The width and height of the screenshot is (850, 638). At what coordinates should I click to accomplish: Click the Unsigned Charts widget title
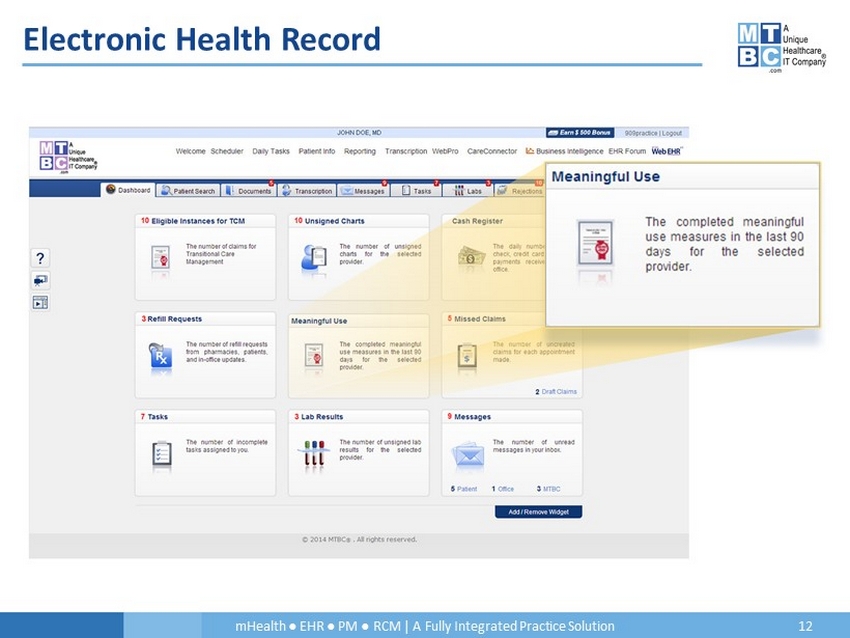[x=334, y=221]
